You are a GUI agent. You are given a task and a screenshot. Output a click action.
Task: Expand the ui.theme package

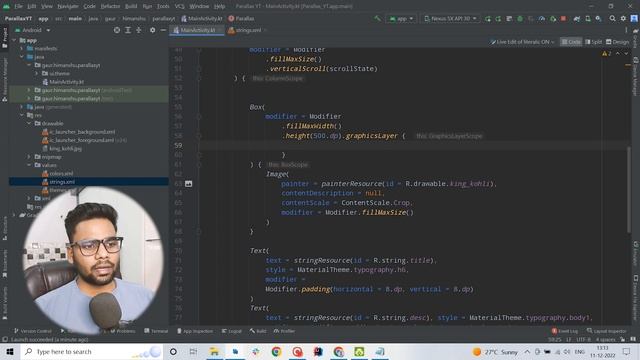coord(37,73)
